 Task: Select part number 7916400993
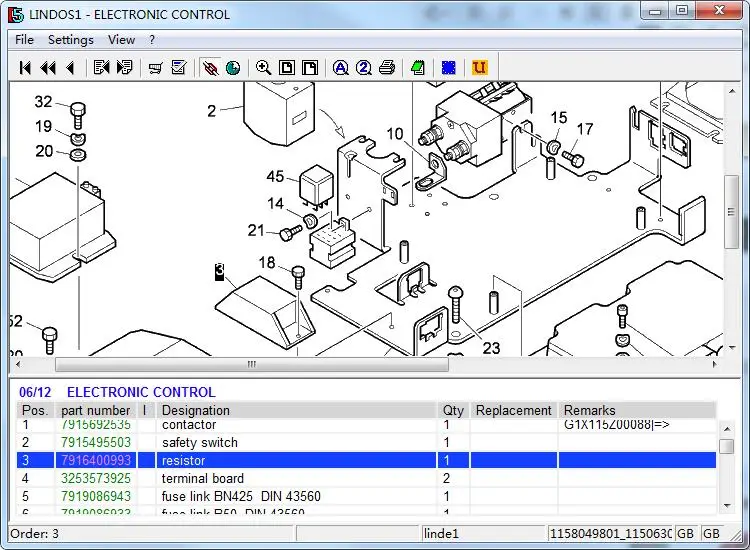(96, 461)
